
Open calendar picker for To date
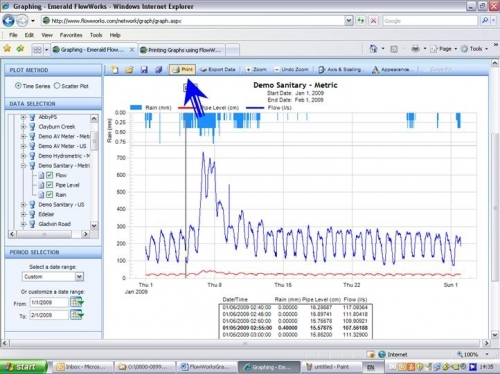pos(77,315)
